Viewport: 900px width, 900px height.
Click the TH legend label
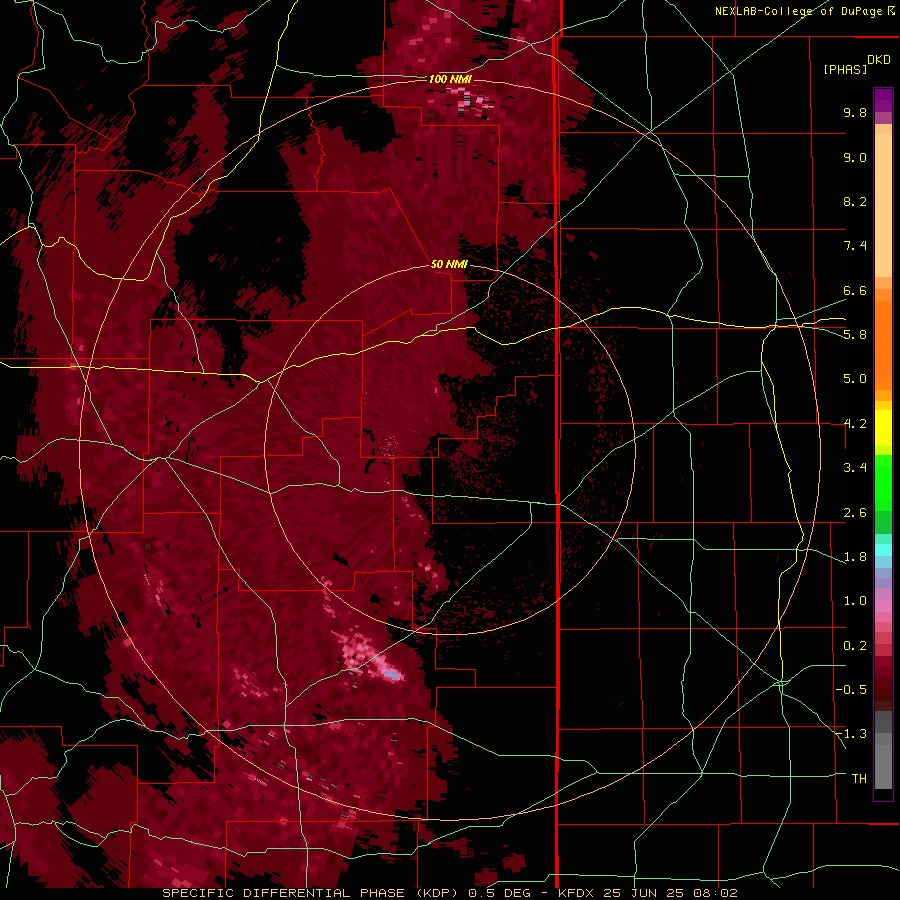point(859,778)
